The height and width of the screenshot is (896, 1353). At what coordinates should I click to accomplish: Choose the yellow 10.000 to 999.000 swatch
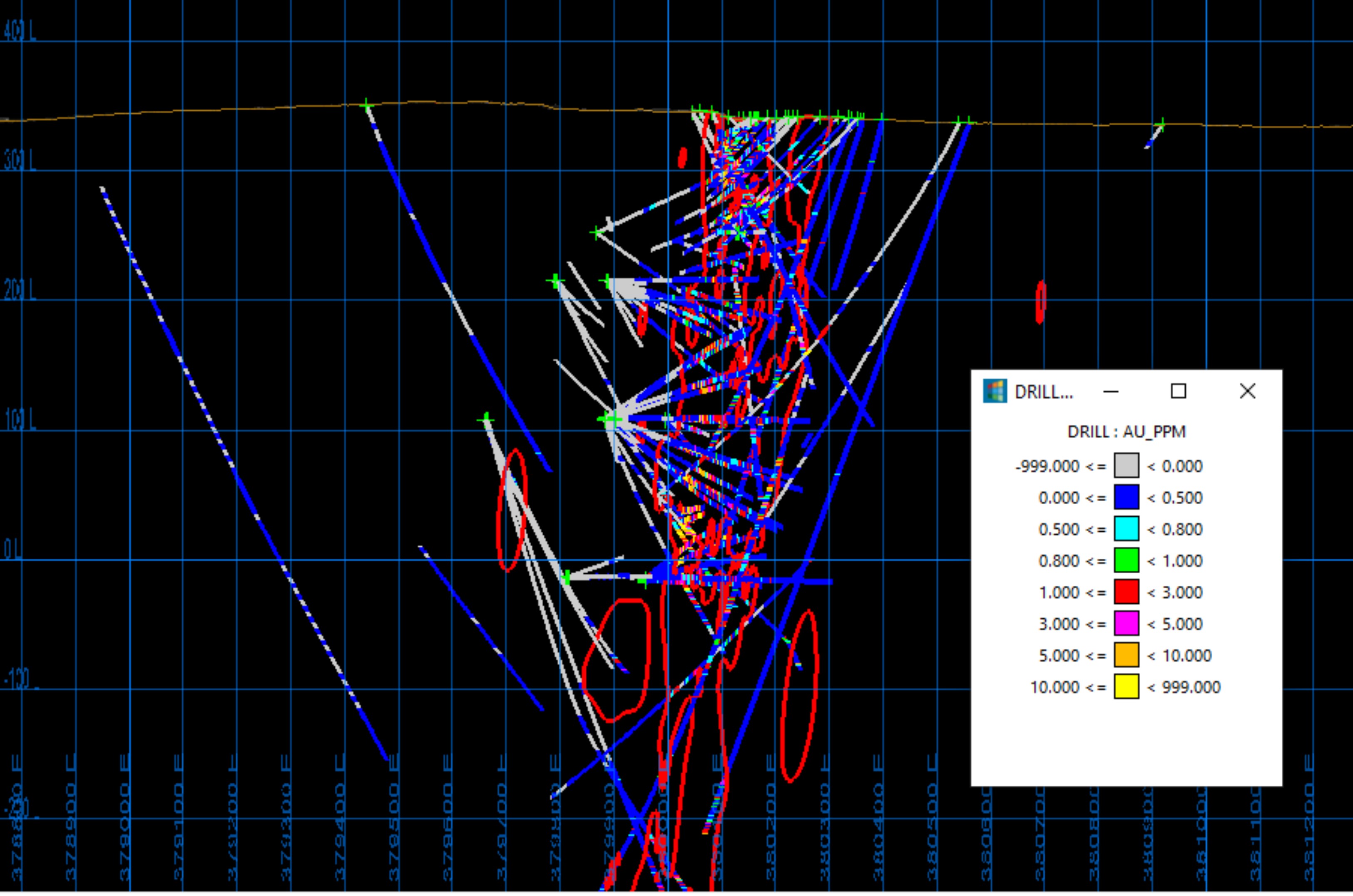pos(1126,686)
